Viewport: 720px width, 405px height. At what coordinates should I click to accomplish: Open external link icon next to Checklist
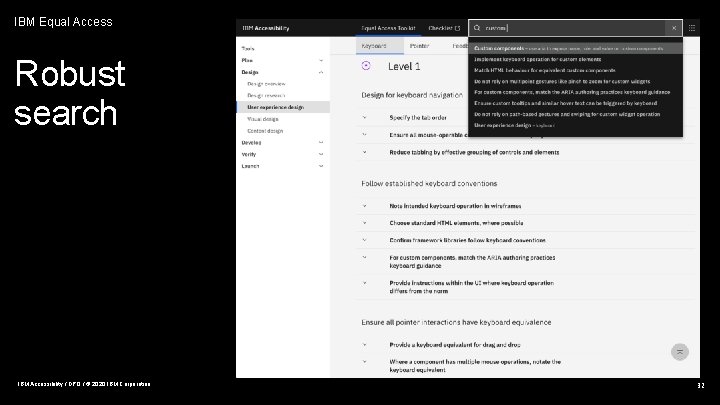coord(457,28)
